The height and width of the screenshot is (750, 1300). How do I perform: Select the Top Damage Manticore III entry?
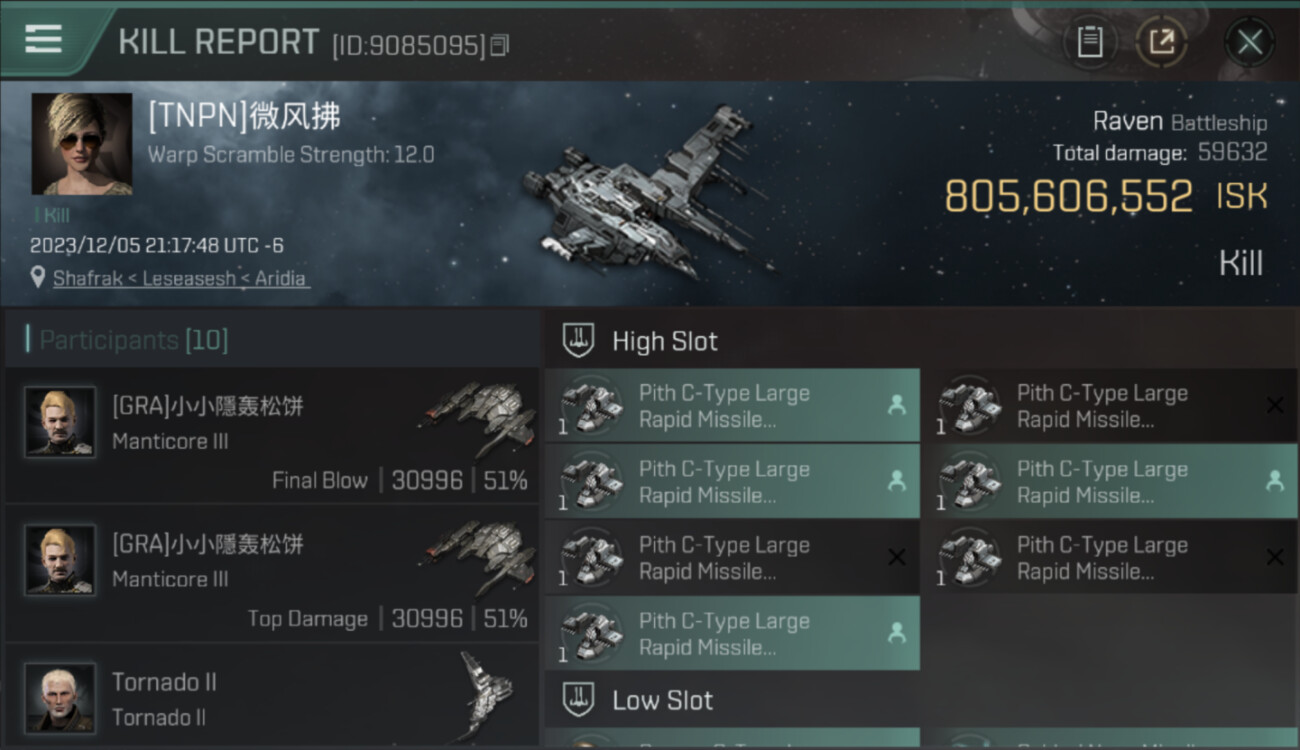[272, 573]
